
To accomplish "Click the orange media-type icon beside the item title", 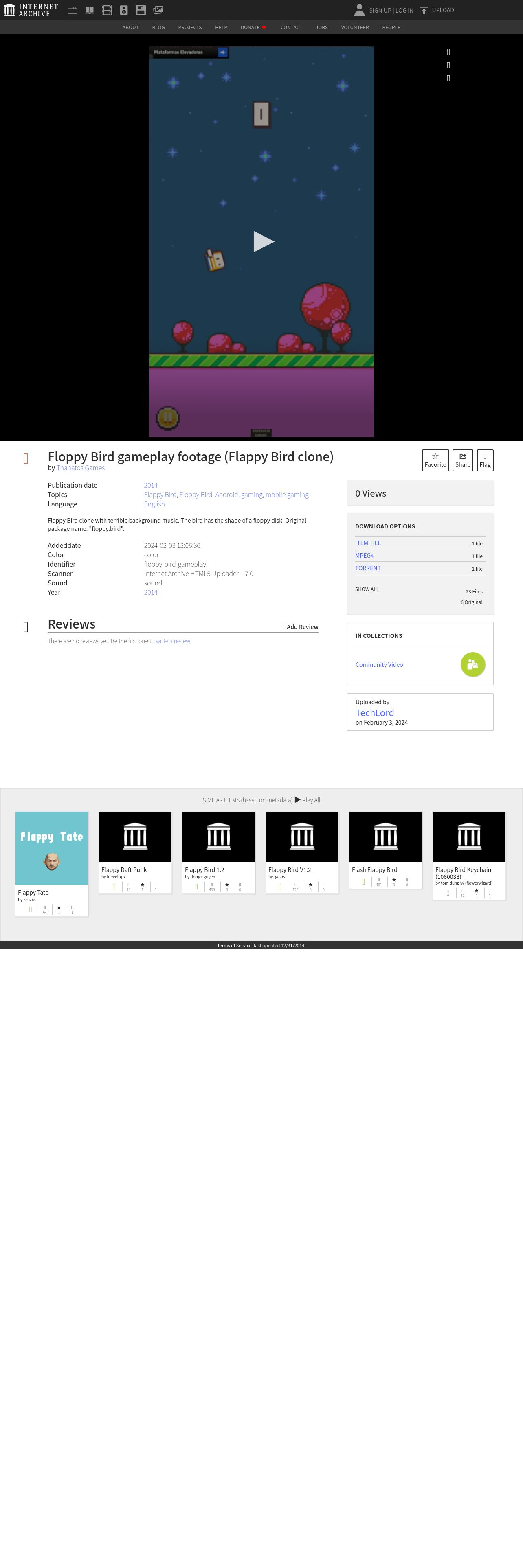I will (x=26, y=458).
